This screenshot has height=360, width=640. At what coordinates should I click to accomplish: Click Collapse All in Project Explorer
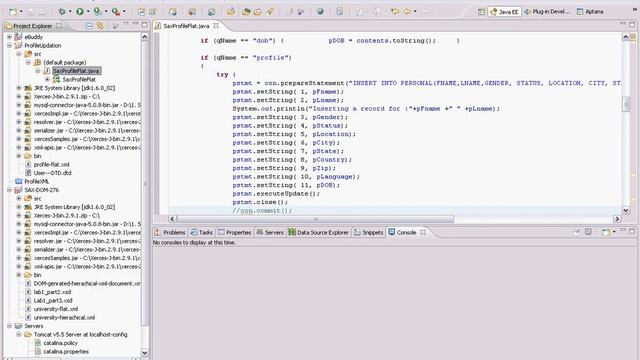point(89,26)
